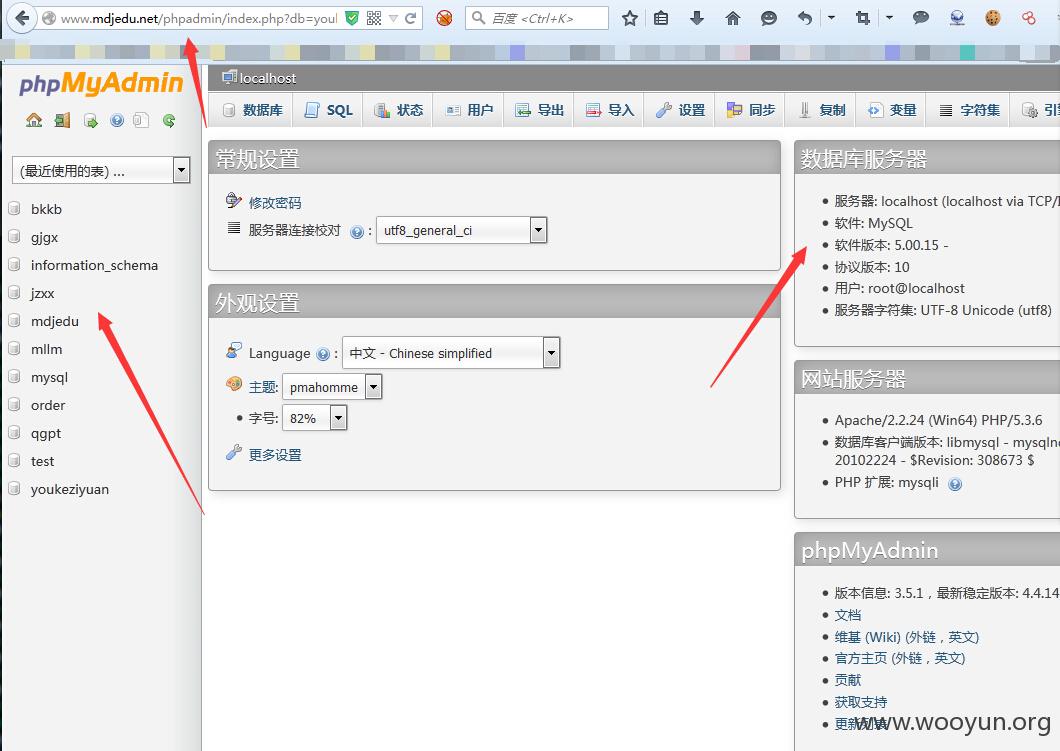This screenshot has height=751, width=1060.
Task: Select information_schema database in sidebar
Action: coord(94,266)
